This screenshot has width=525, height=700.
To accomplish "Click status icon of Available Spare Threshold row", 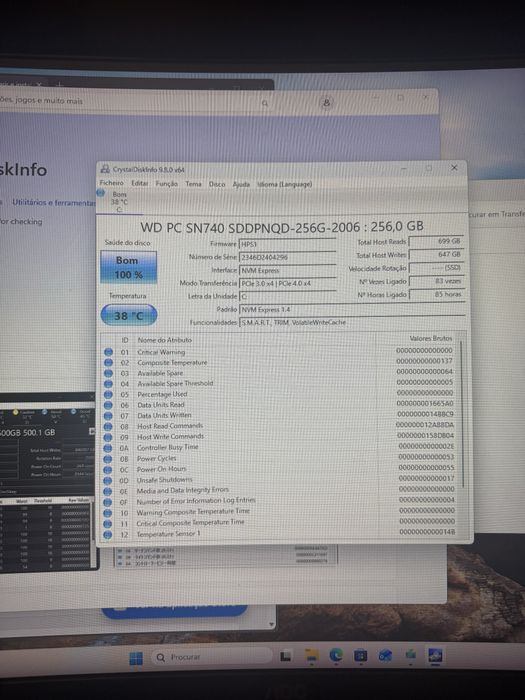I will pos(108,384).
